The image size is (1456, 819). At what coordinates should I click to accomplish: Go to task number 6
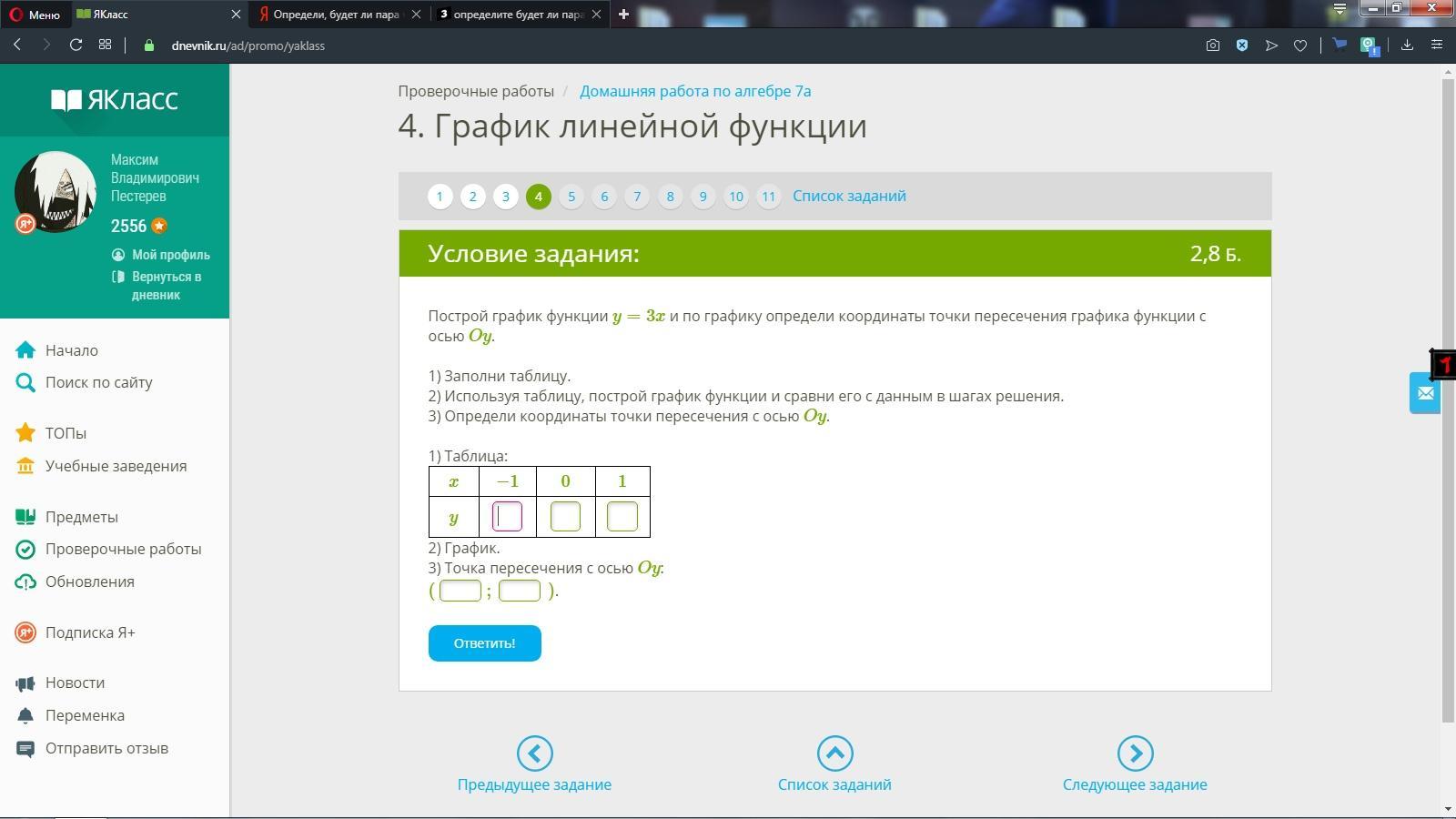[x=603, y=196]
